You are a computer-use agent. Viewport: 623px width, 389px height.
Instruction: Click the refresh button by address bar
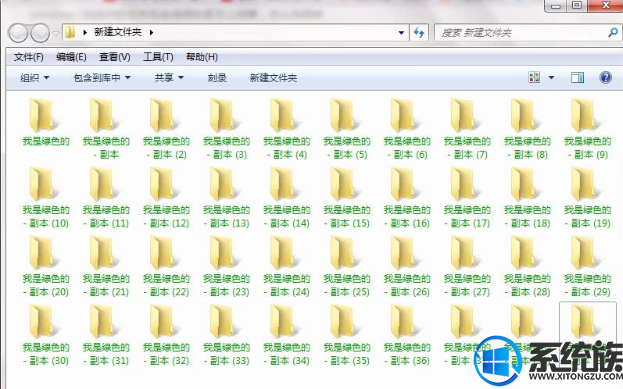[419, 33]
